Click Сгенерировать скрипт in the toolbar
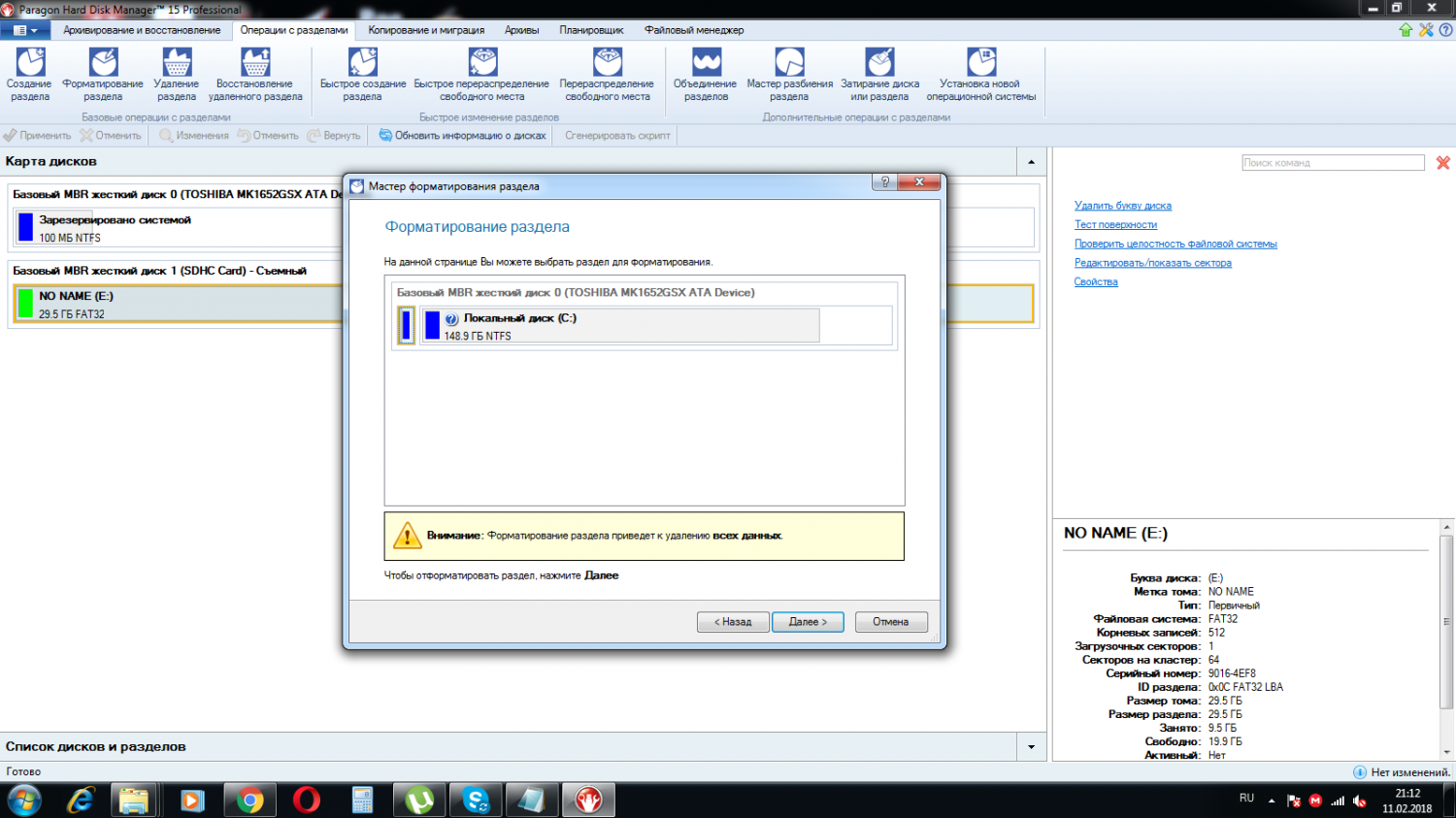The image size is (1456, 818). click(x=617, y=136)
